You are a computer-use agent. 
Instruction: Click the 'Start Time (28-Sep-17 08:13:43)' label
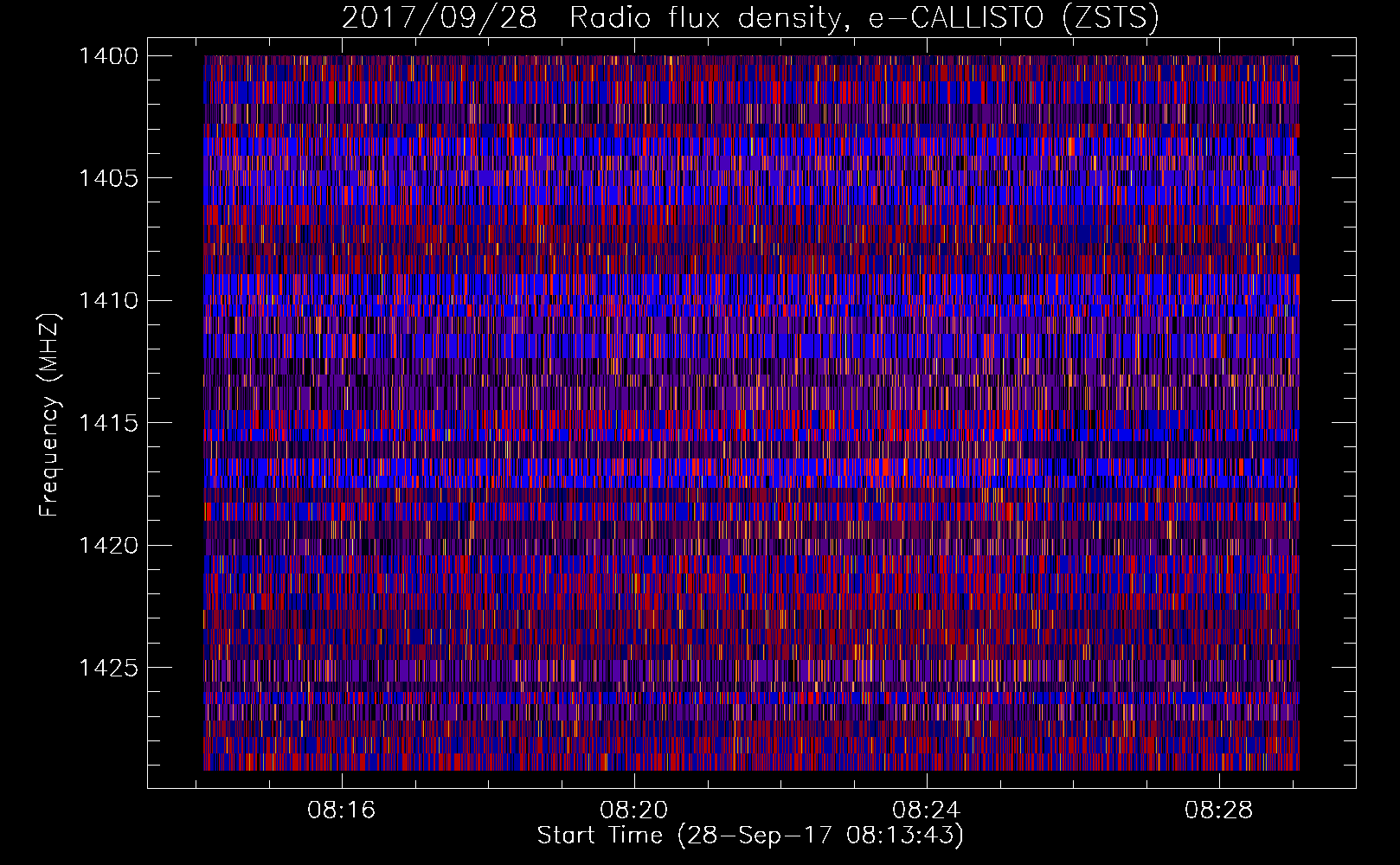pos(750,836)
